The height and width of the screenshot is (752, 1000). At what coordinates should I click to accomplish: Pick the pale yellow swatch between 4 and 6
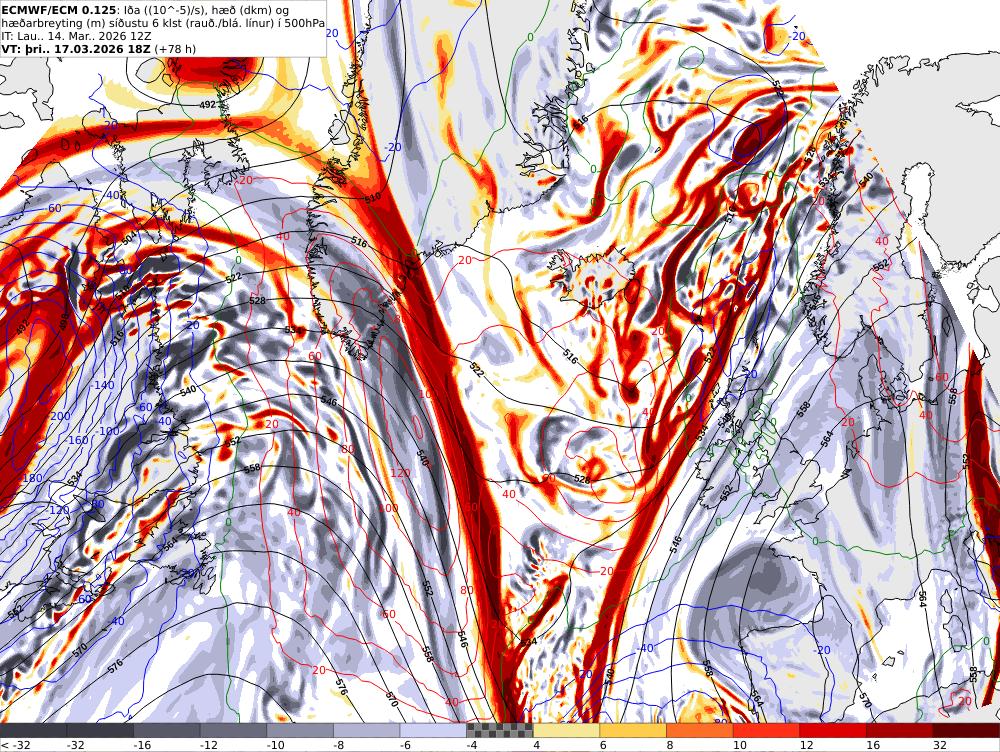[x=567, y=730]
